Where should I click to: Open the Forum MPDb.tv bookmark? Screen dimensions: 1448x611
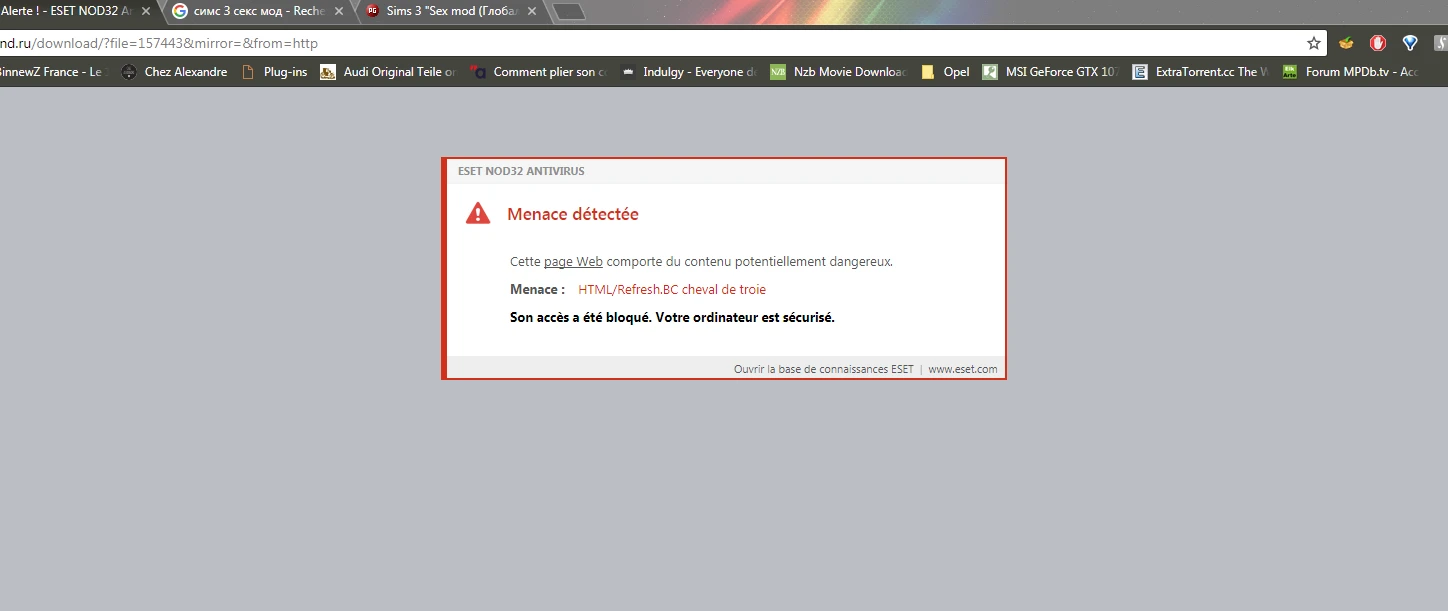point(1350,72)
